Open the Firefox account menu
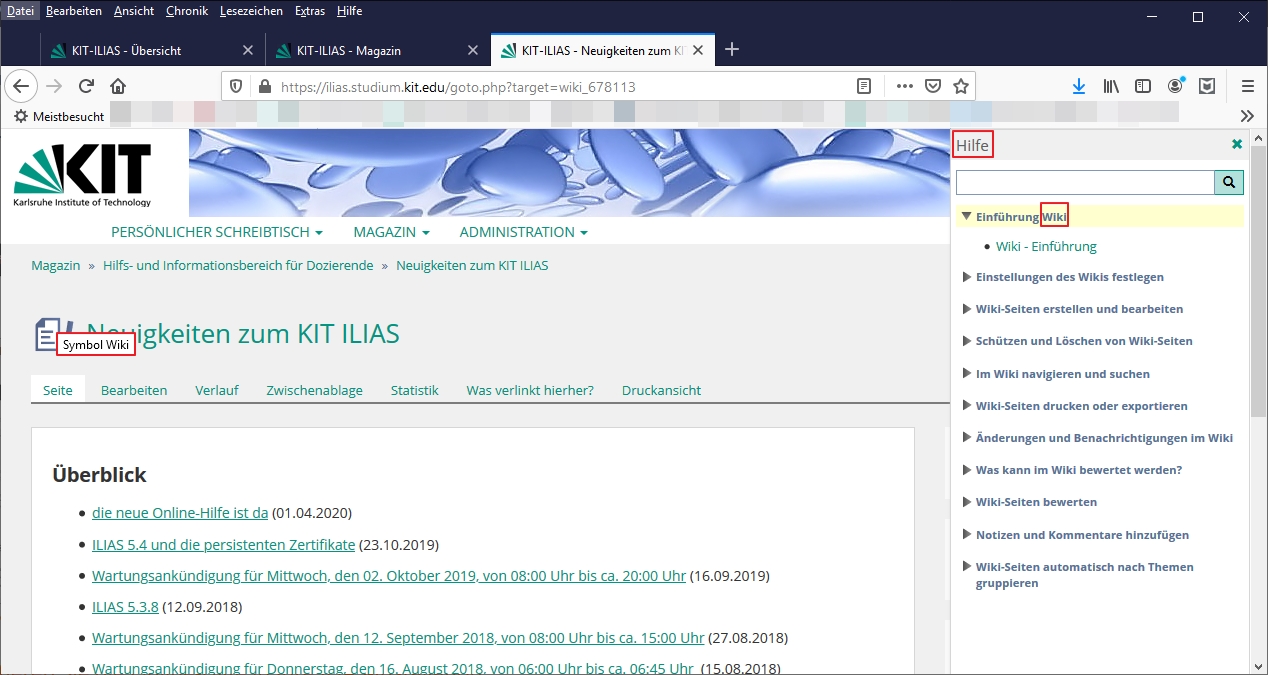The height and width of the screenshot is (675, 1268). click(x=1176, y=86)
